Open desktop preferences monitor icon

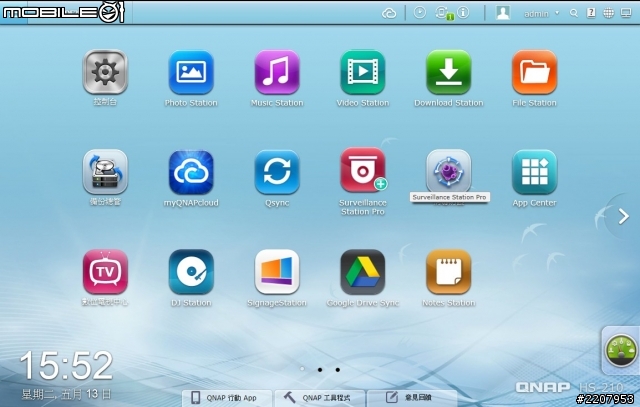[x=626, y=13]
